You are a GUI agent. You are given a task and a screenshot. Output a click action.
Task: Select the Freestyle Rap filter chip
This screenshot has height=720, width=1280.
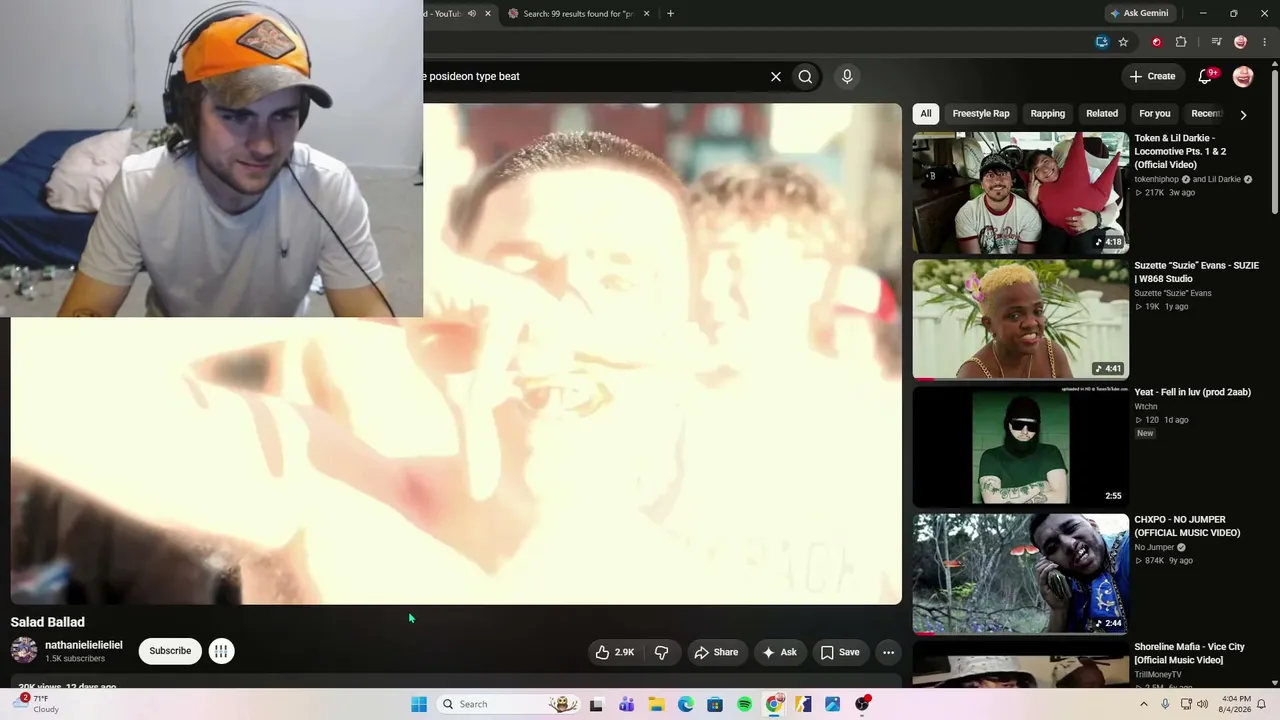(x=981, y=114)
